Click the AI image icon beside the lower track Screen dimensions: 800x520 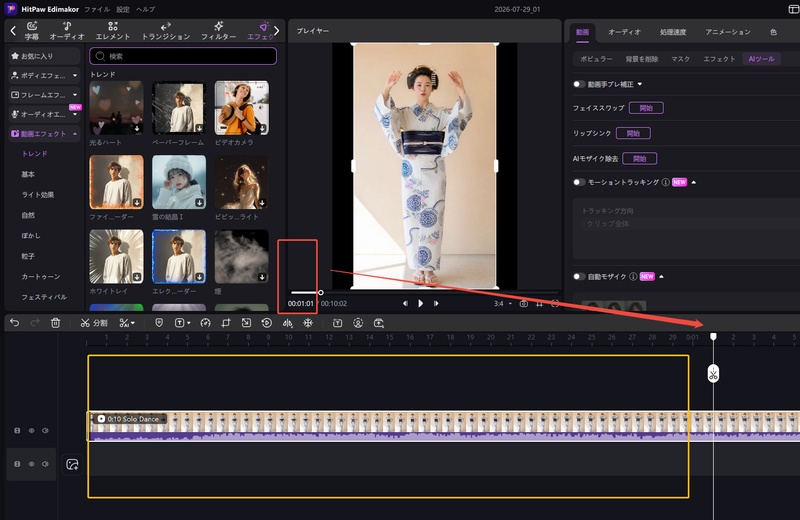pos(72,464)
